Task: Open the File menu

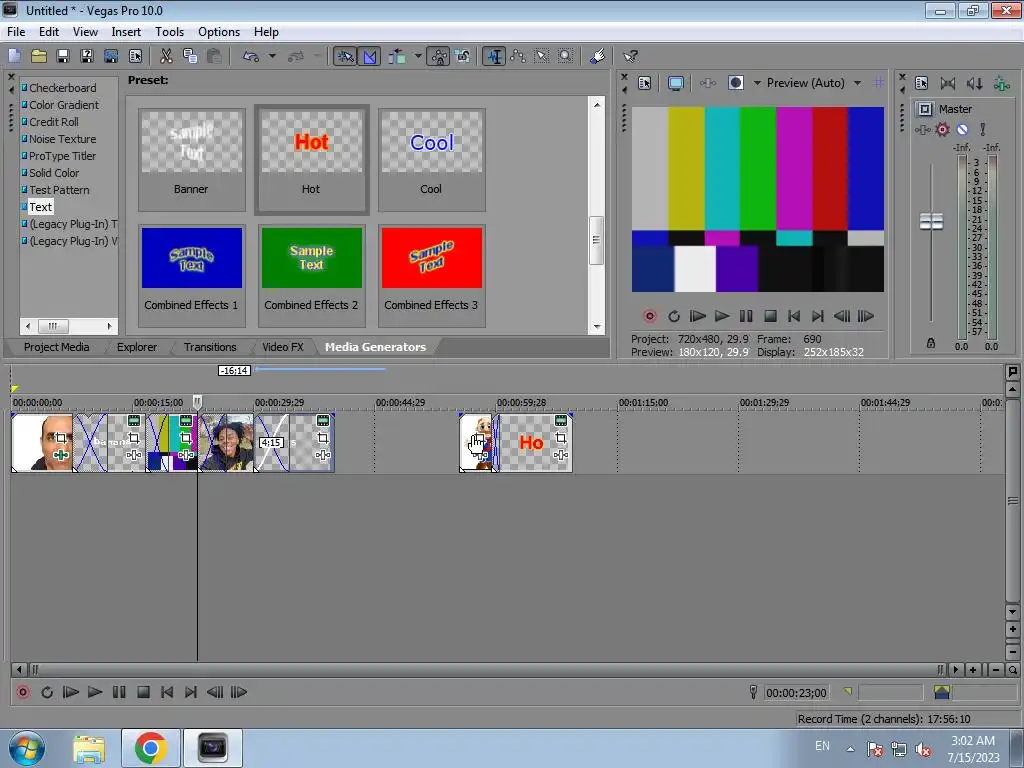Action: (16, 31)
